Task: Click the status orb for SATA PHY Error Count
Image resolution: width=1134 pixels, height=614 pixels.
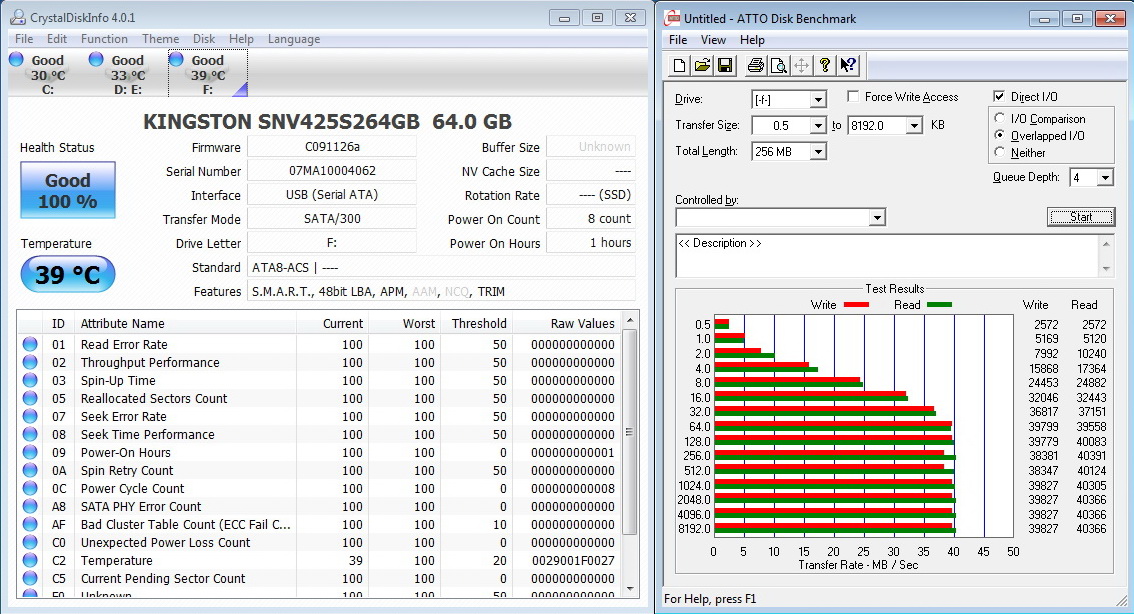Action: point(30,506)
